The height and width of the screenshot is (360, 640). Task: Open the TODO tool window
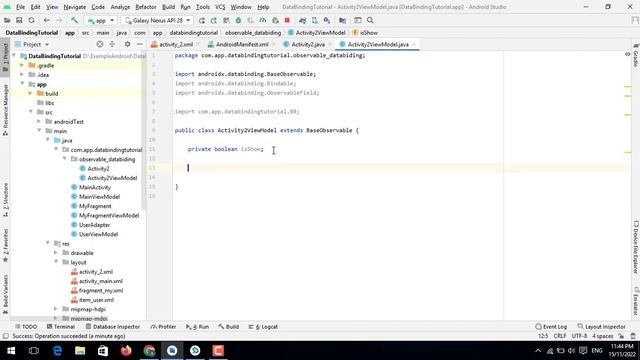tap(26, 327)
